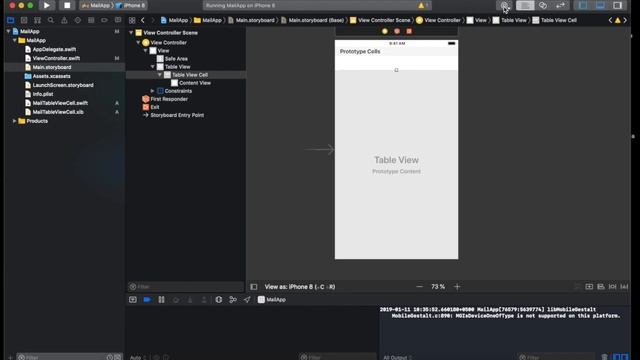Jump to previous issue arrow
This screenshot has height=360, width=640.
[611, 20]
